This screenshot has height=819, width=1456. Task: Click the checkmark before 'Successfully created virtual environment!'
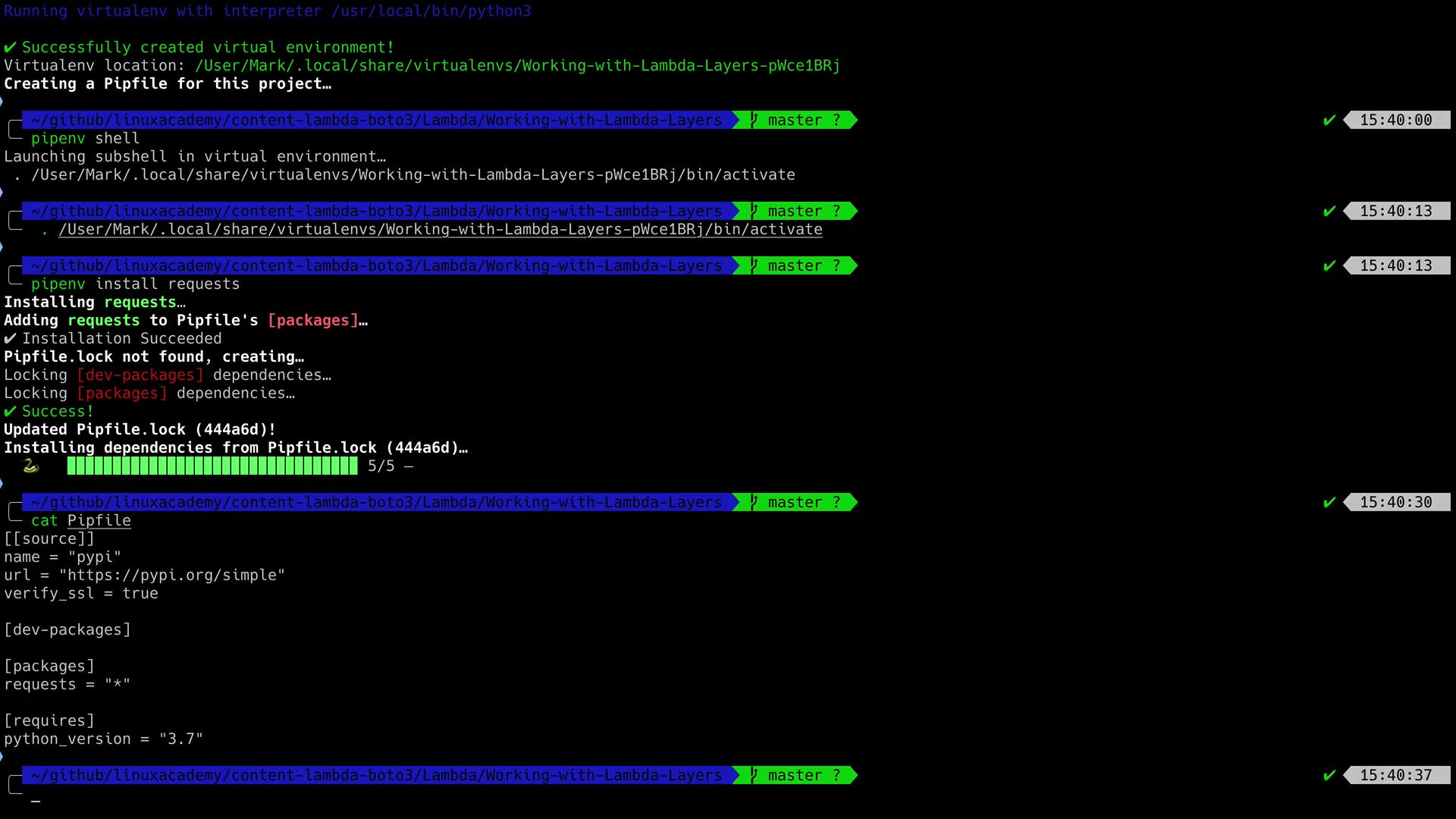[10, 48]
